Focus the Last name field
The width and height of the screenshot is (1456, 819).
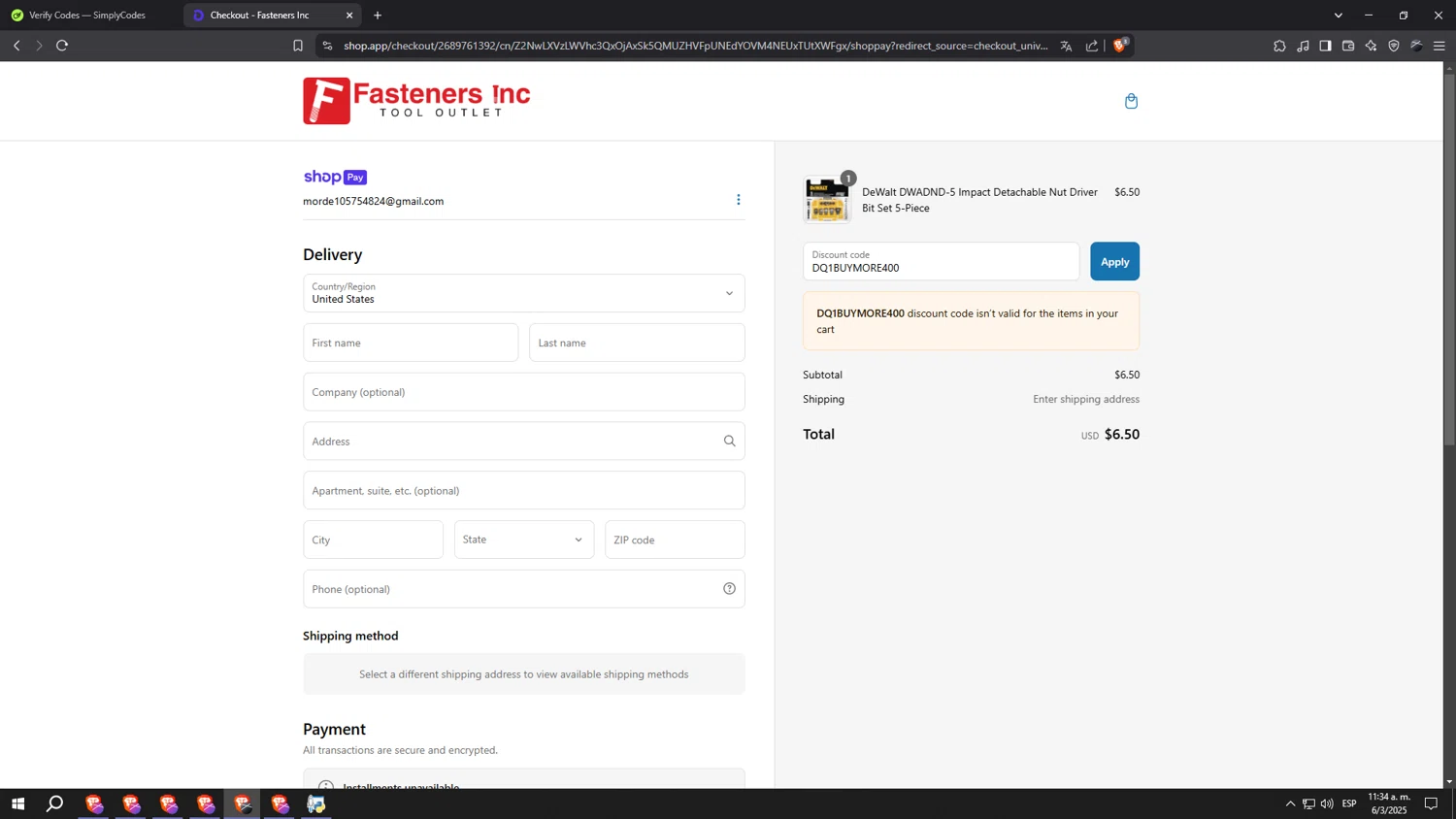tap(637, 343)
